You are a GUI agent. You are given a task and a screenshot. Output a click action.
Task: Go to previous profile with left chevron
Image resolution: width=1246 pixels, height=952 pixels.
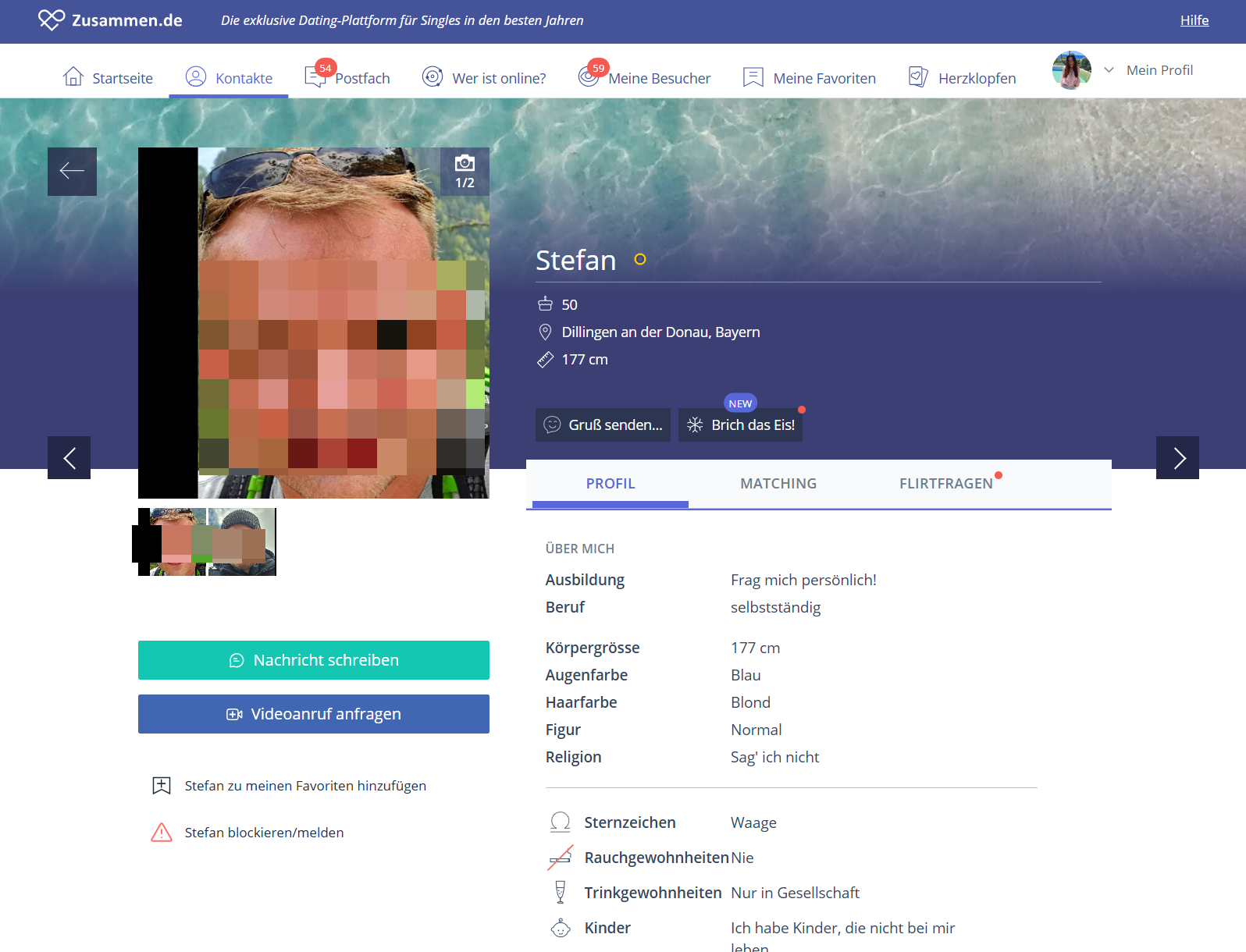pos(69,458)
